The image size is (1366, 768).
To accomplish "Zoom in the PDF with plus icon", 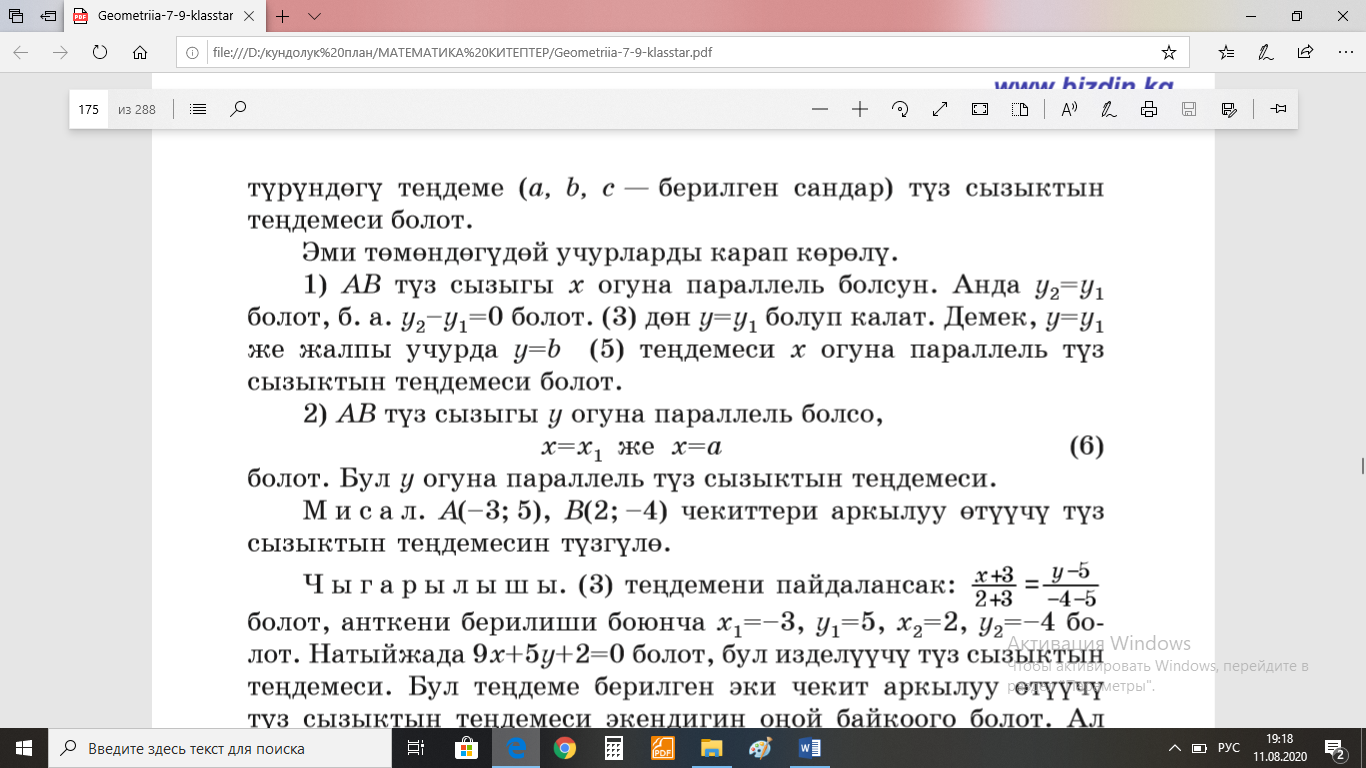I will coord(859,109).
